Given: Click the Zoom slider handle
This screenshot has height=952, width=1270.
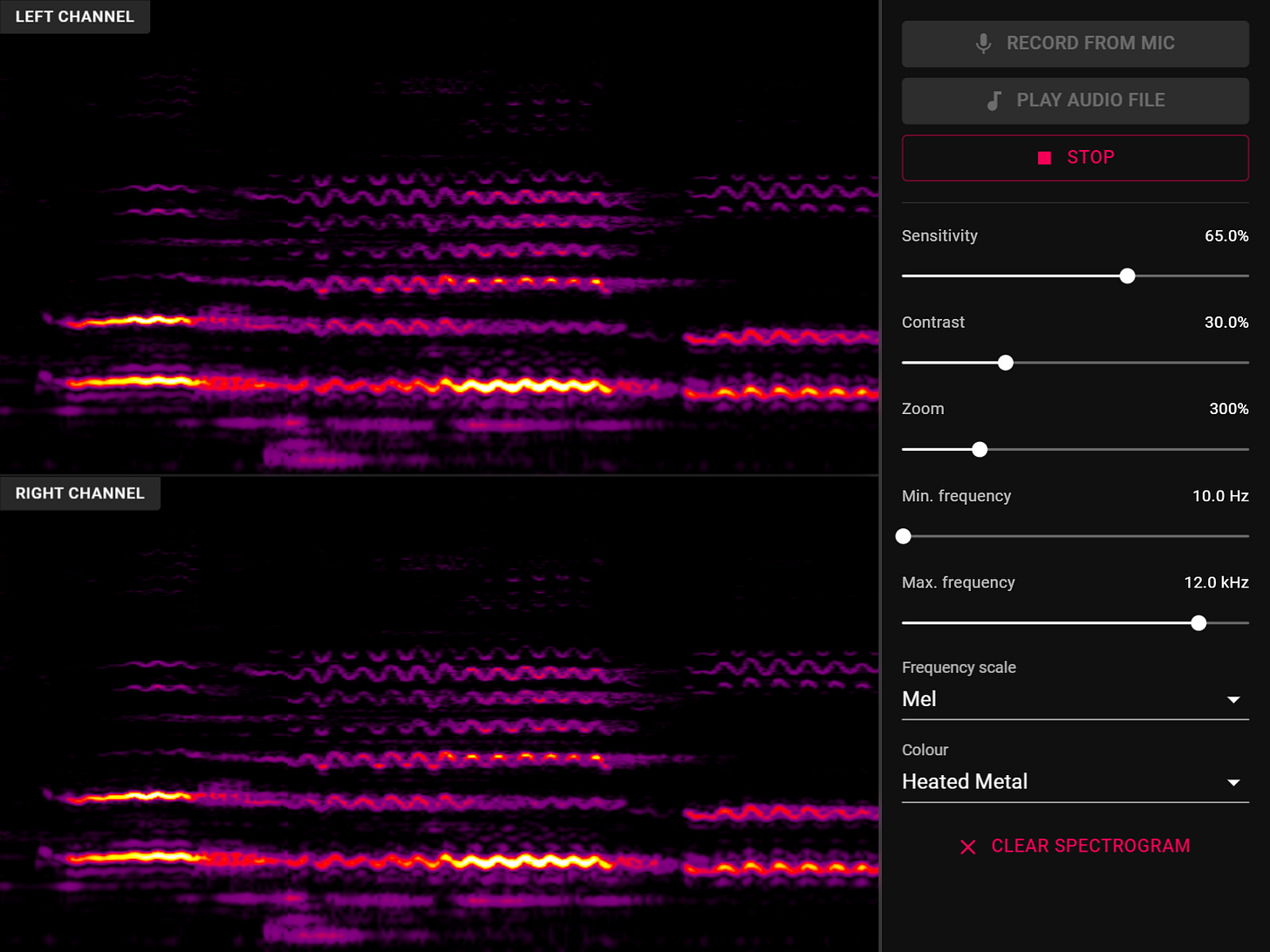Looking at the screenshot, I should [979, 449].
